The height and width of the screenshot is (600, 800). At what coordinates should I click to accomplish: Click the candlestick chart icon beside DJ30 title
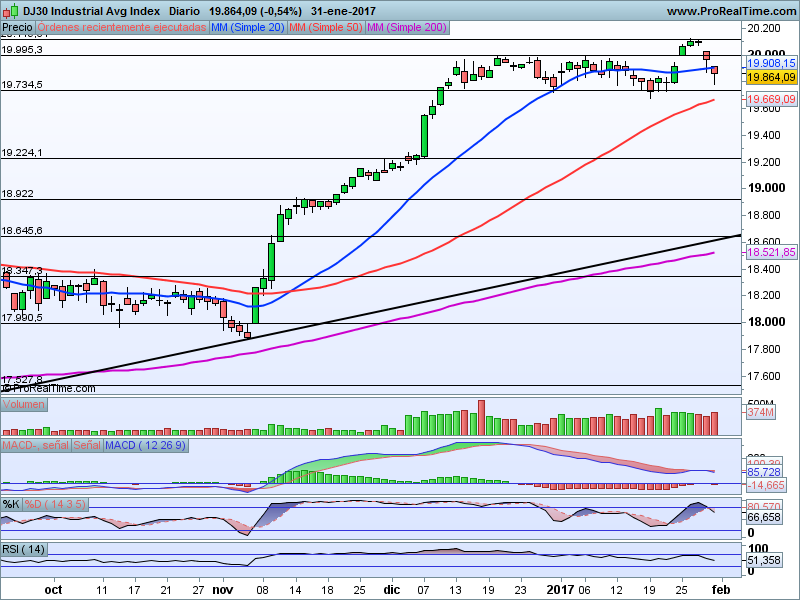pos(11,10)
